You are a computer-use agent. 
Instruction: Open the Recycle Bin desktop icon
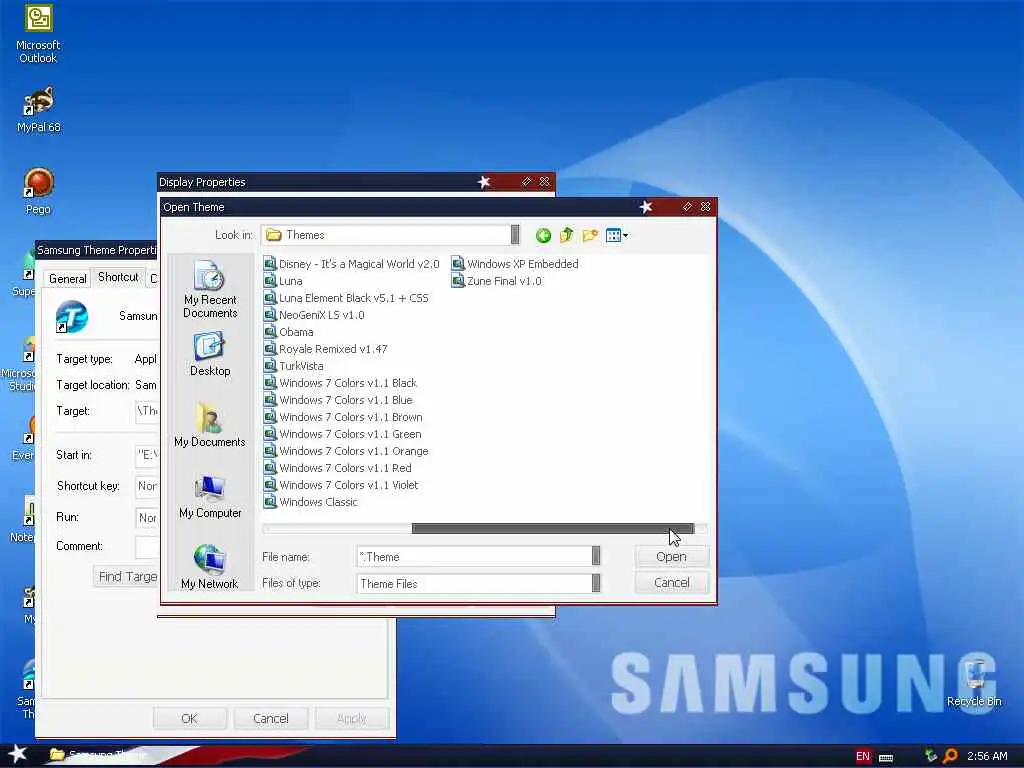tap(974, 682)
